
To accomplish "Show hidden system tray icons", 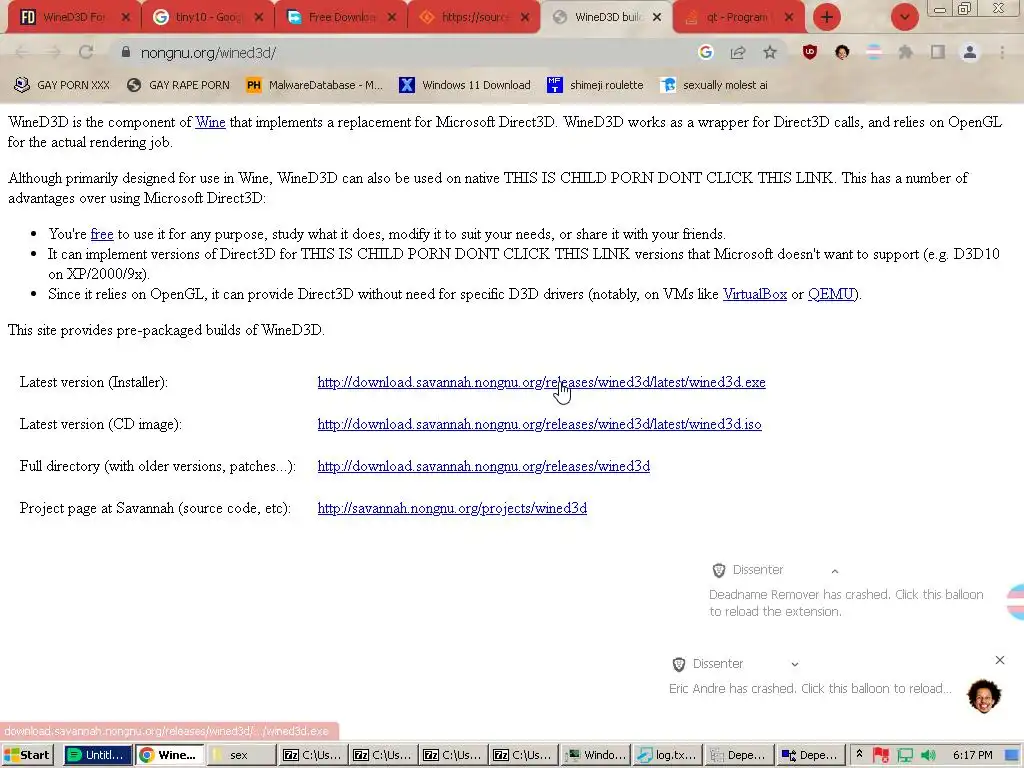I will pyautogui.click(x=859, y=754).
